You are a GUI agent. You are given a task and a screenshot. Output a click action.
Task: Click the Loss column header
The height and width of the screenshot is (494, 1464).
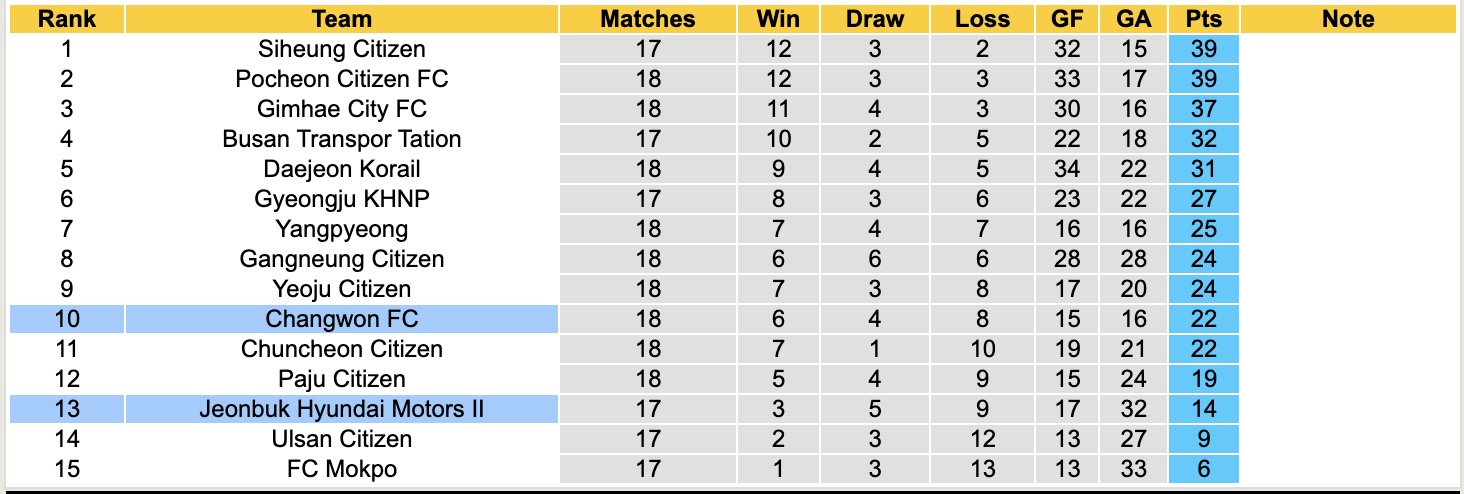982,19
